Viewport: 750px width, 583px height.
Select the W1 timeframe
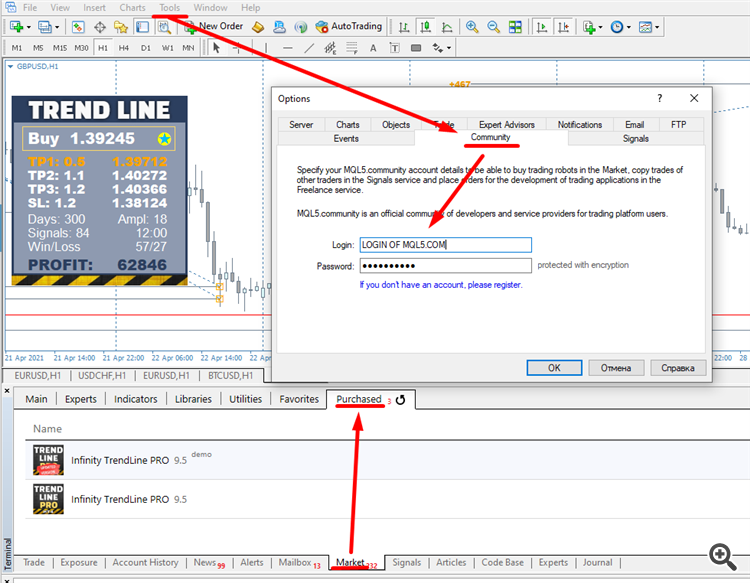pyautogui.click(x=167, y=48)
